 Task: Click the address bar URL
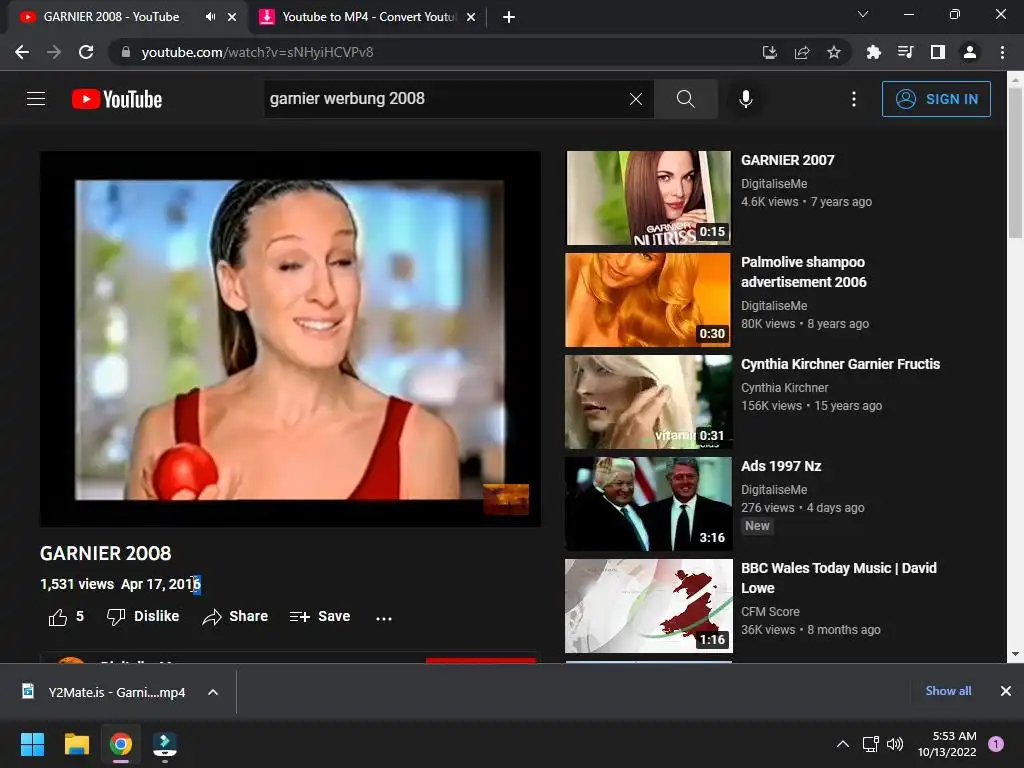[x=257, y=52]
